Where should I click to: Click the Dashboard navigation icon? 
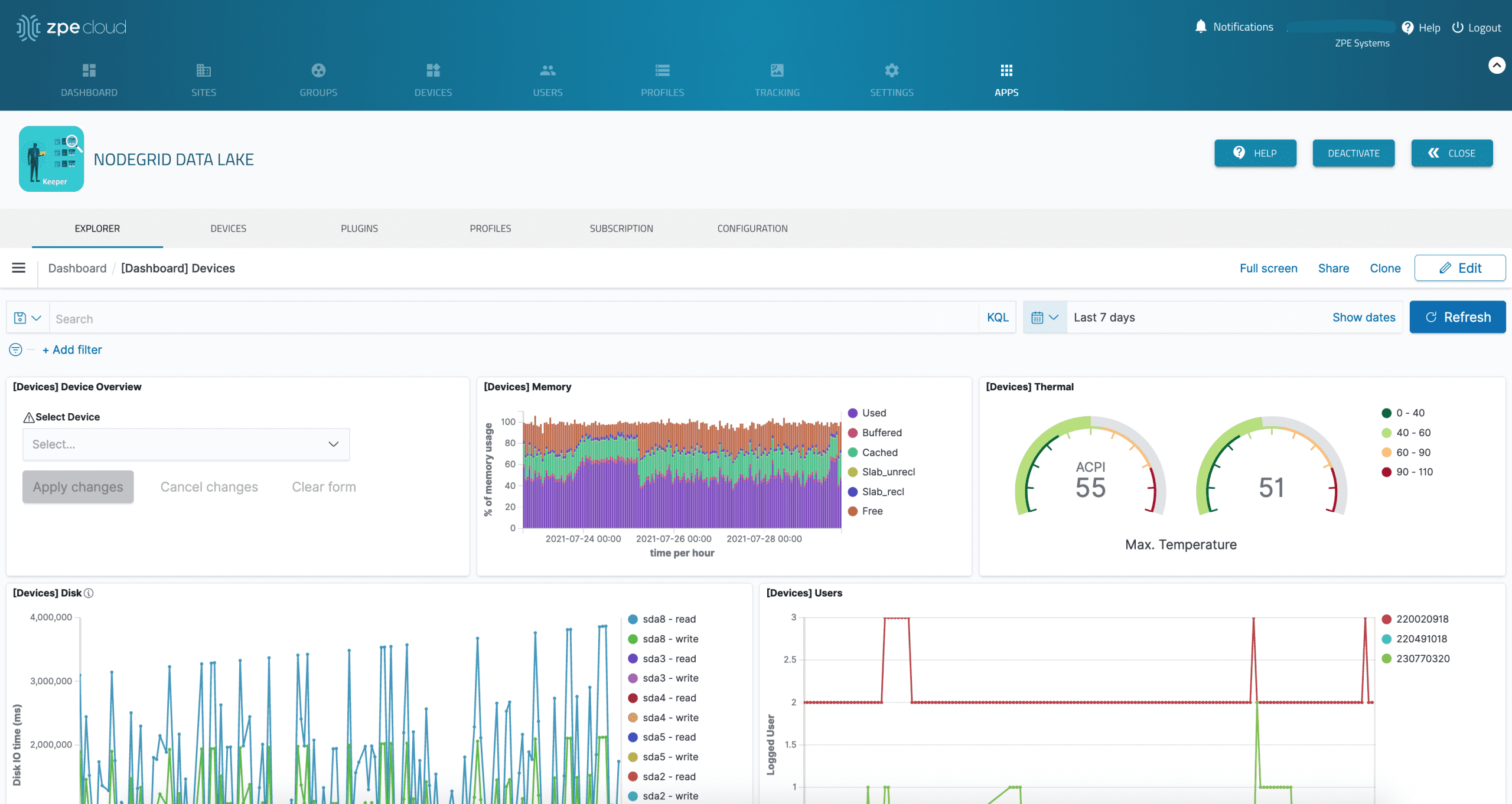click(x=88, y=70)
